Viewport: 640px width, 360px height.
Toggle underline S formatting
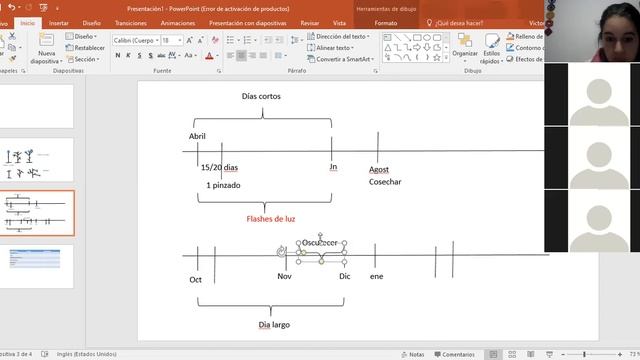click(x=140, y=55)
